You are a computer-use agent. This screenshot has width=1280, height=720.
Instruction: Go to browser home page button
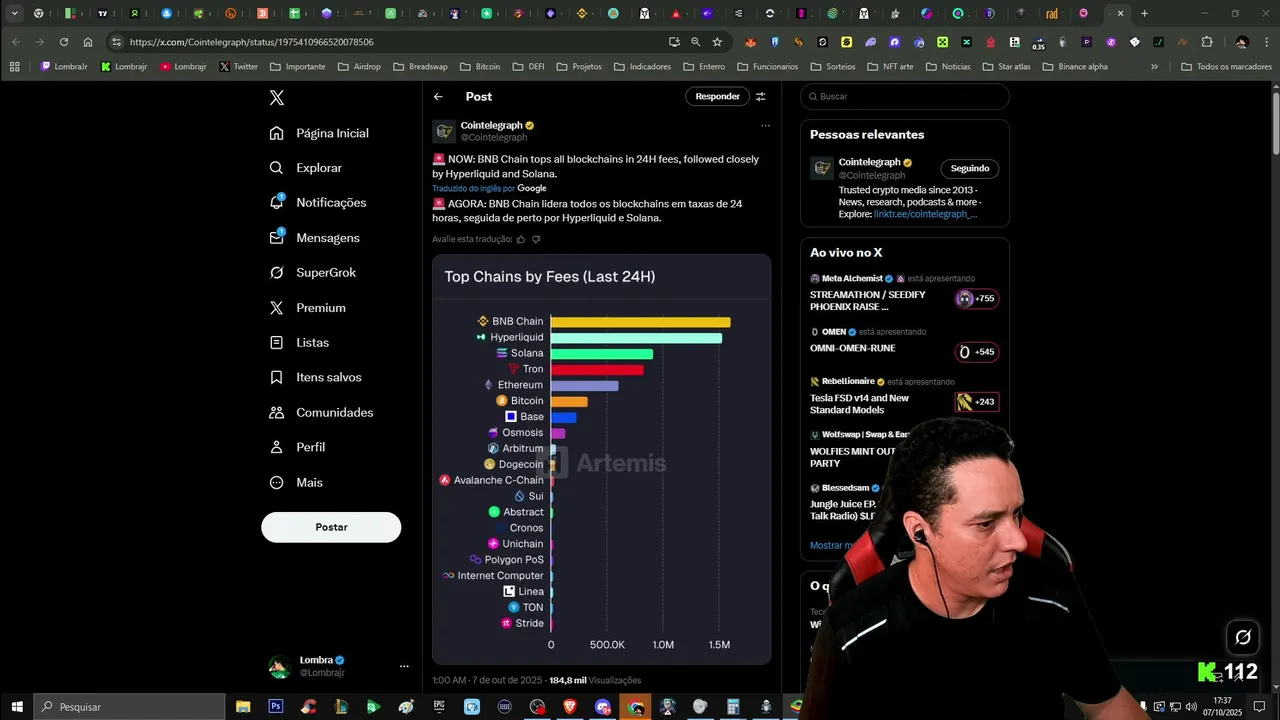(x=88, y=42)
